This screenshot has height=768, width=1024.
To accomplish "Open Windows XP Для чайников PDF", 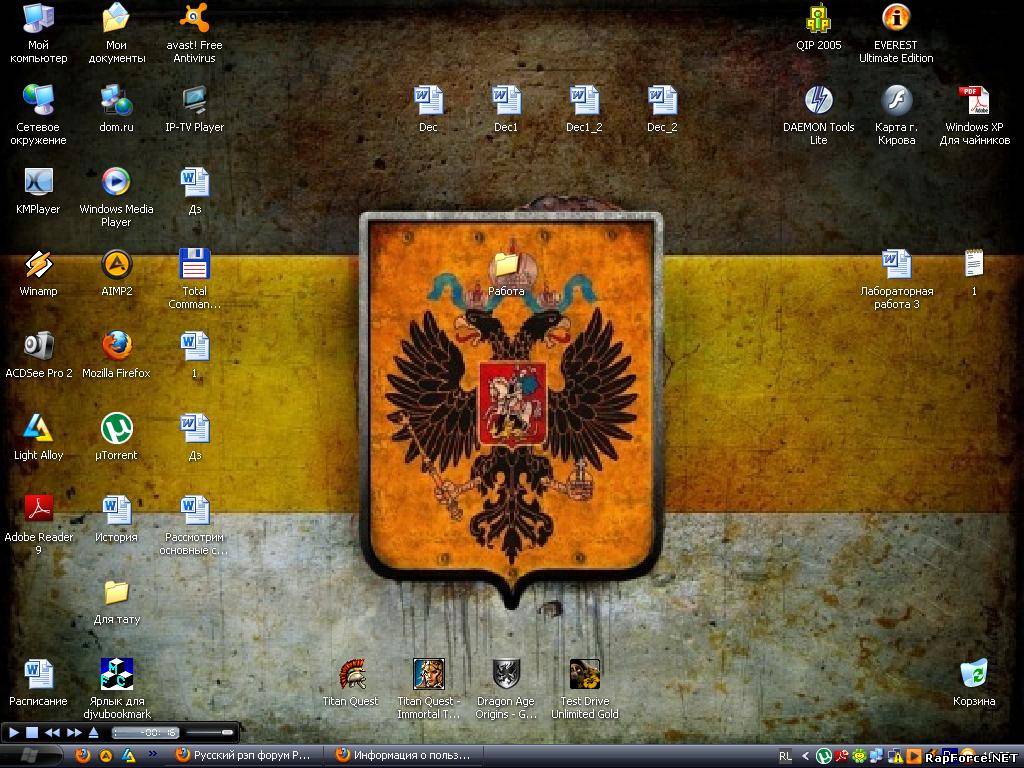I will coord(974,115).
